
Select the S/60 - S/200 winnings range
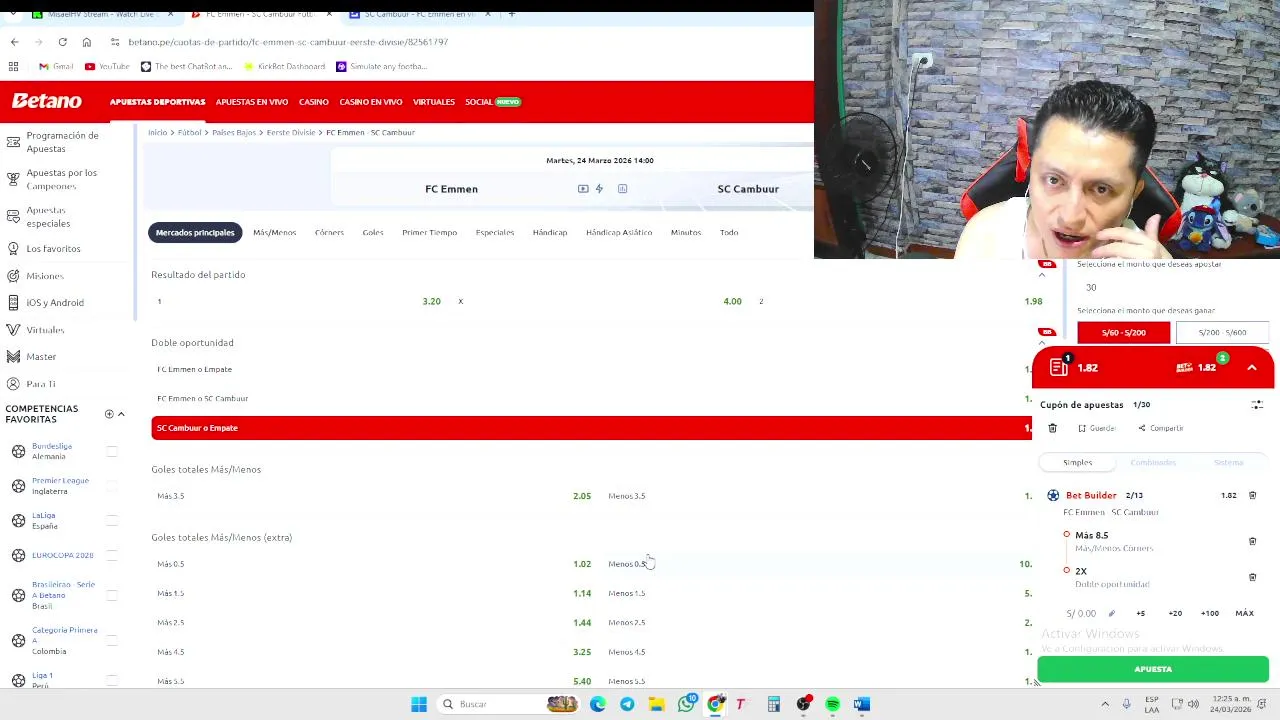1123,332
